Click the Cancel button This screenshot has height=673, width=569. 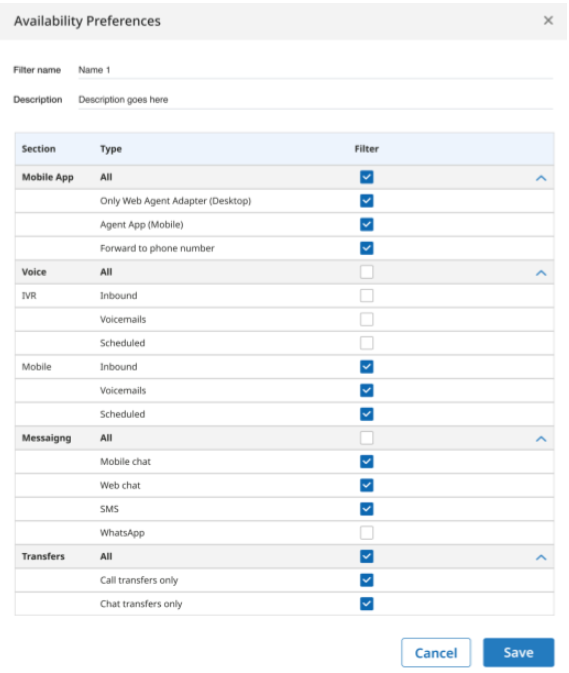tap(436, 652)
